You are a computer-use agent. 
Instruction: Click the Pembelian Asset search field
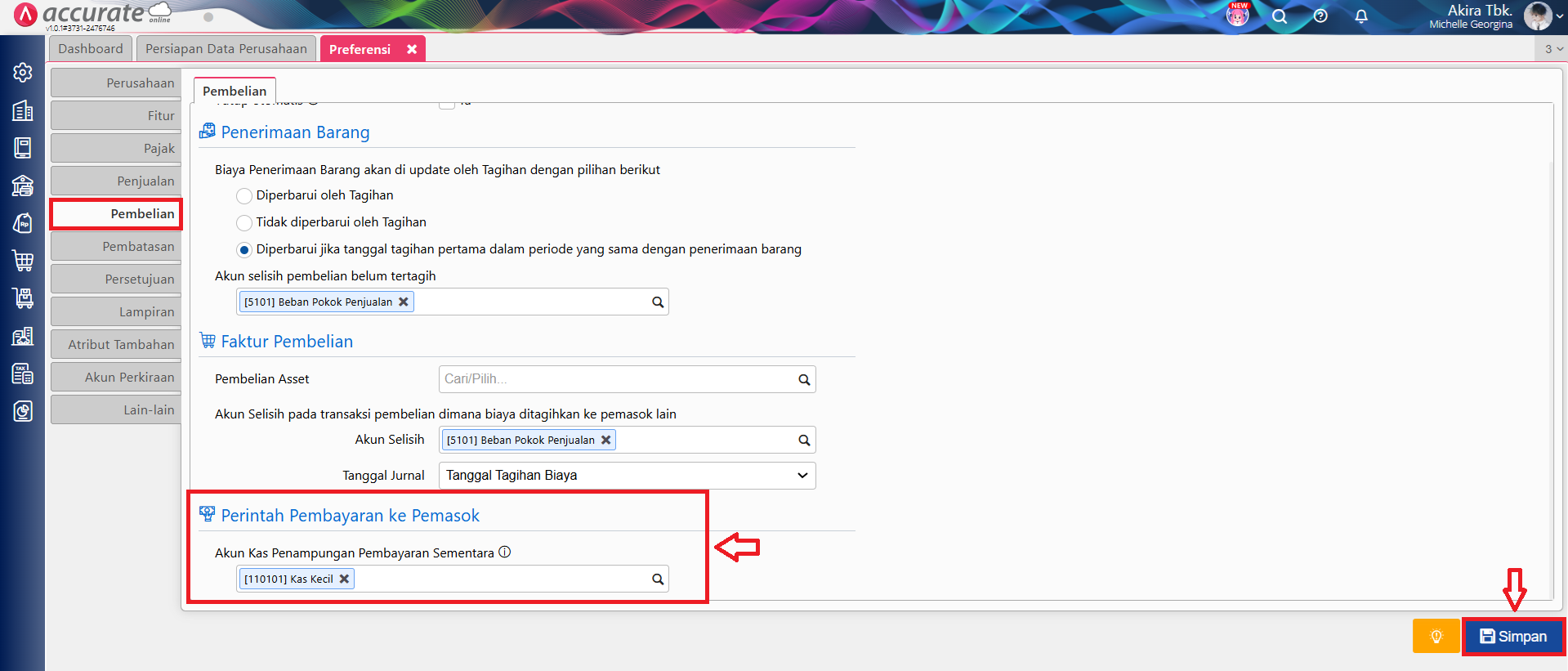pos(617,379)
